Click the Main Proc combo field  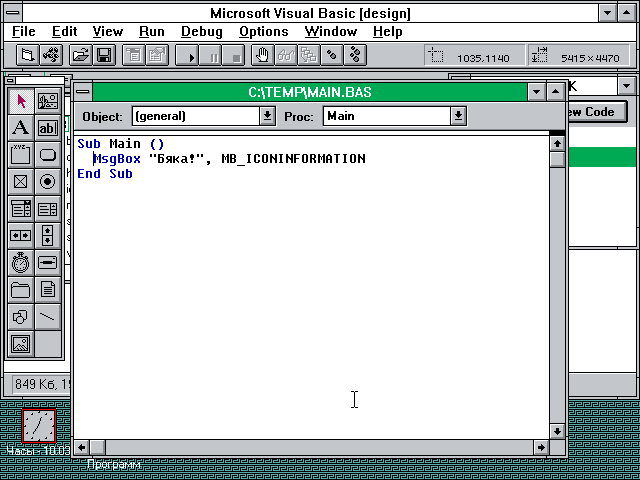(387, 116)
